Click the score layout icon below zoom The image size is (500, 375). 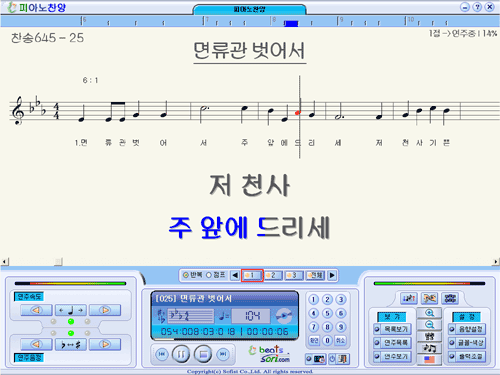(430, 336)
